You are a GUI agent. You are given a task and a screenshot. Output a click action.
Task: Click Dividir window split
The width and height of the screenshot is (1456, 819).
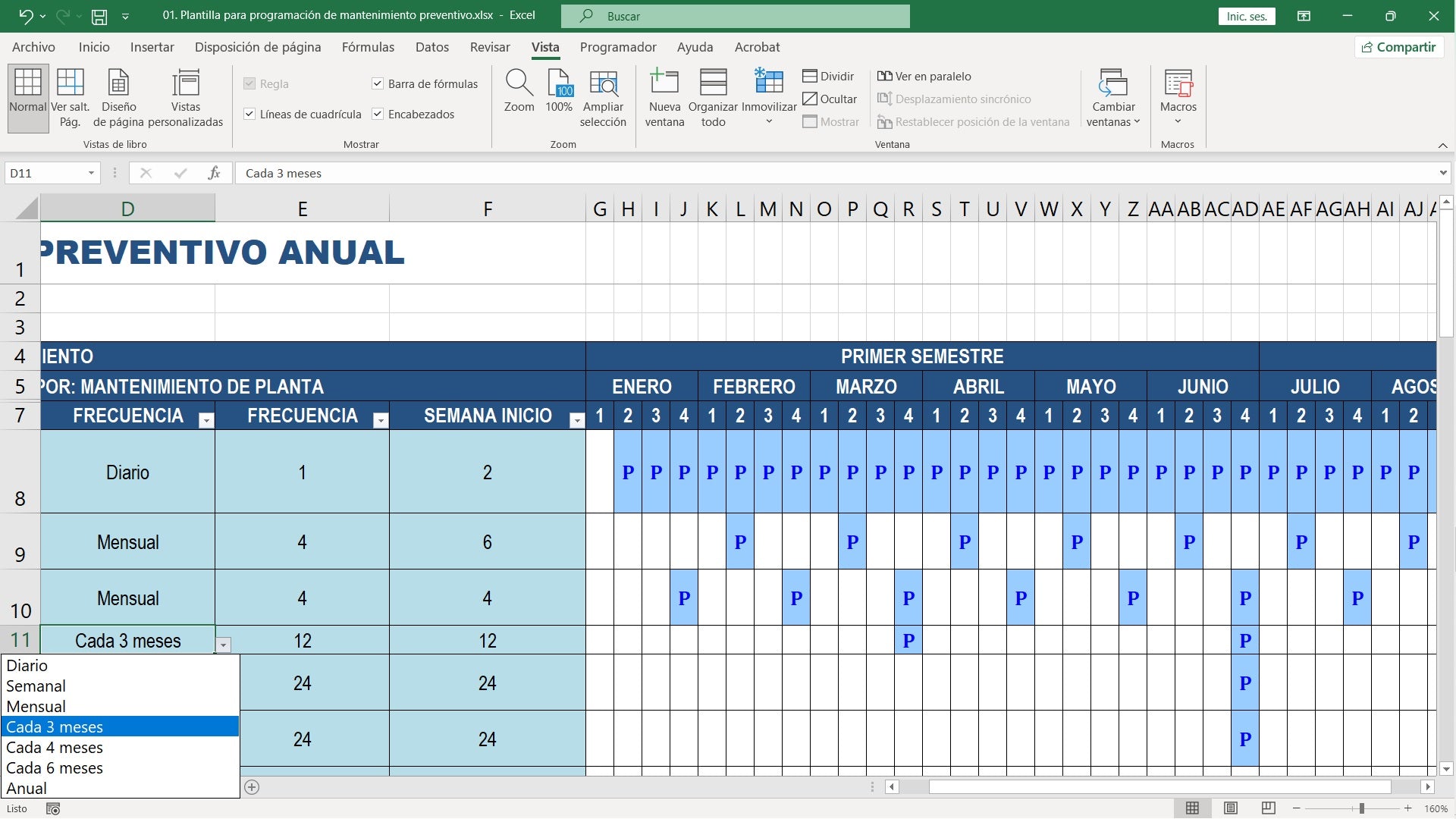[828, 76]
